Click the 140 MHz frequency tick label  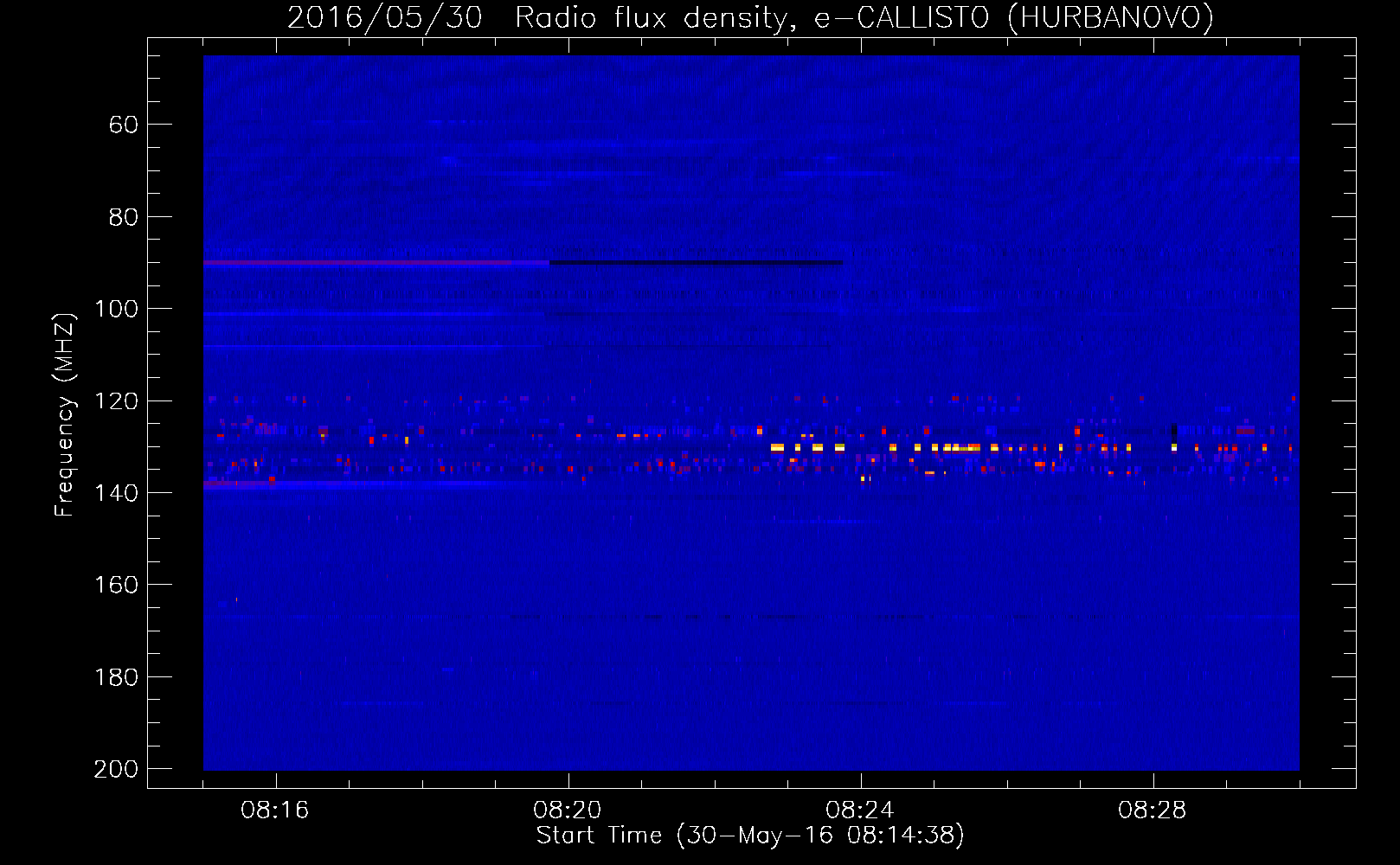(117, 493)
